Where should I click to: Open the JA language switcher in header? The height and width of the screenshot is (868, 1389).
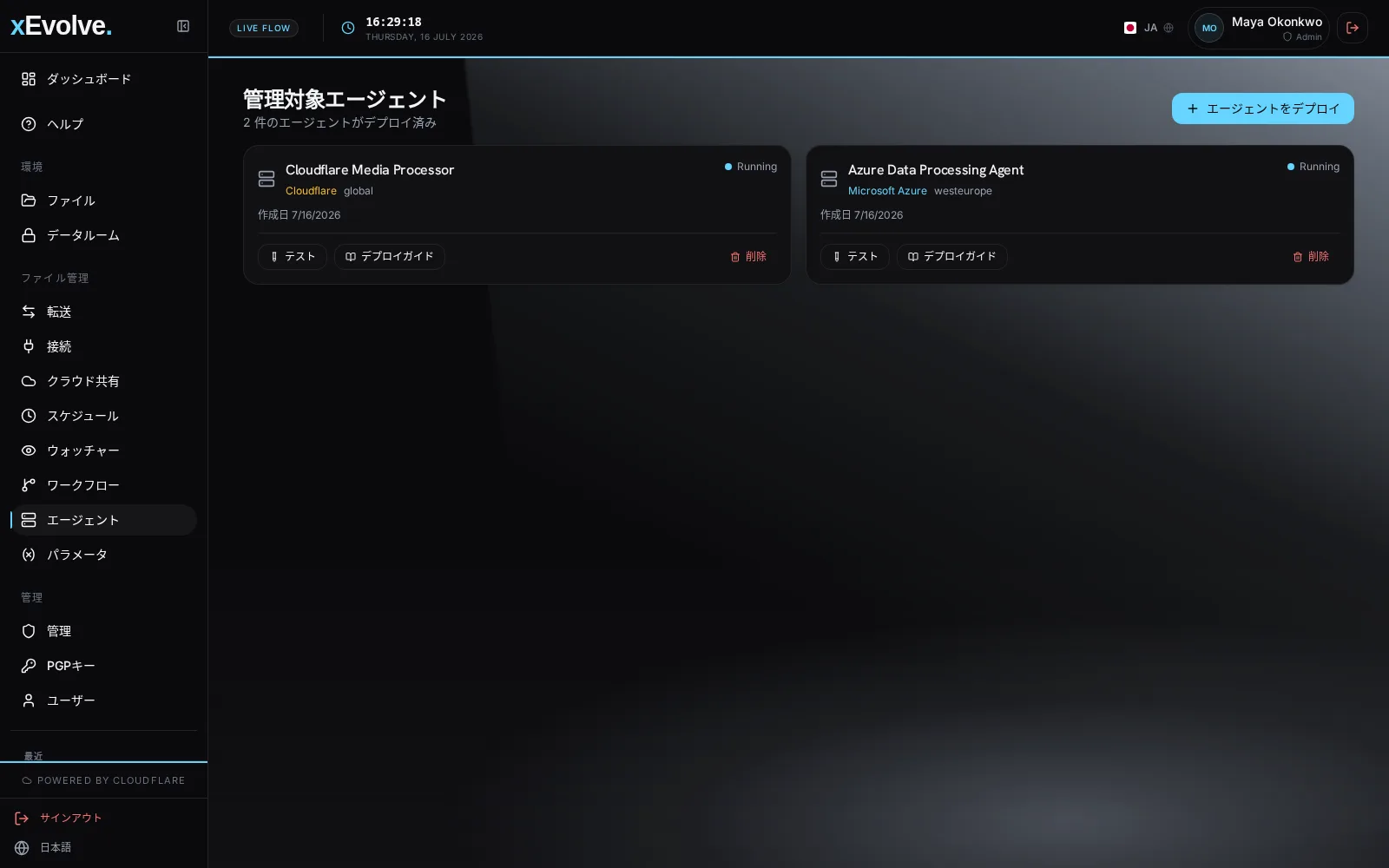pyautogui.click(x=1149, y=28)
